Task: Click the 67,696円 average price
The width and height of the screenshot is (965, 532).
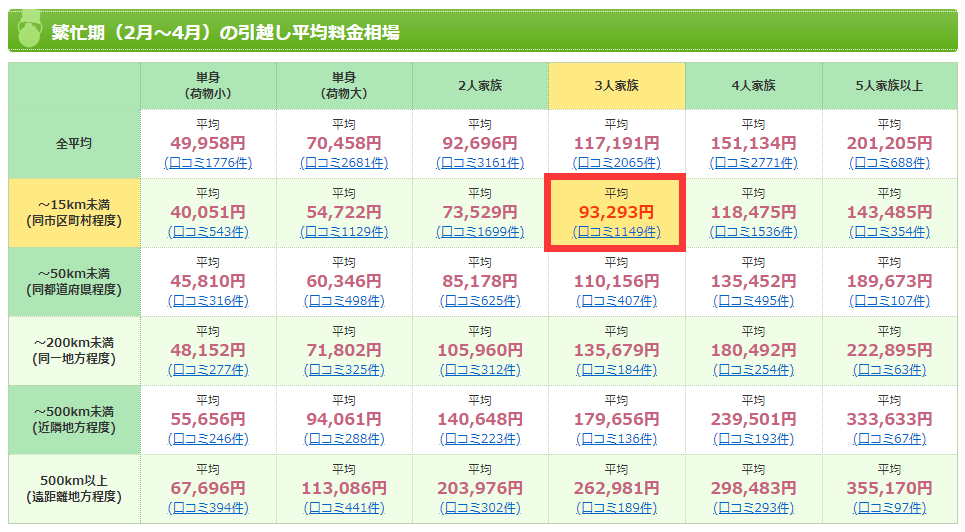Action: click(208, 488)
